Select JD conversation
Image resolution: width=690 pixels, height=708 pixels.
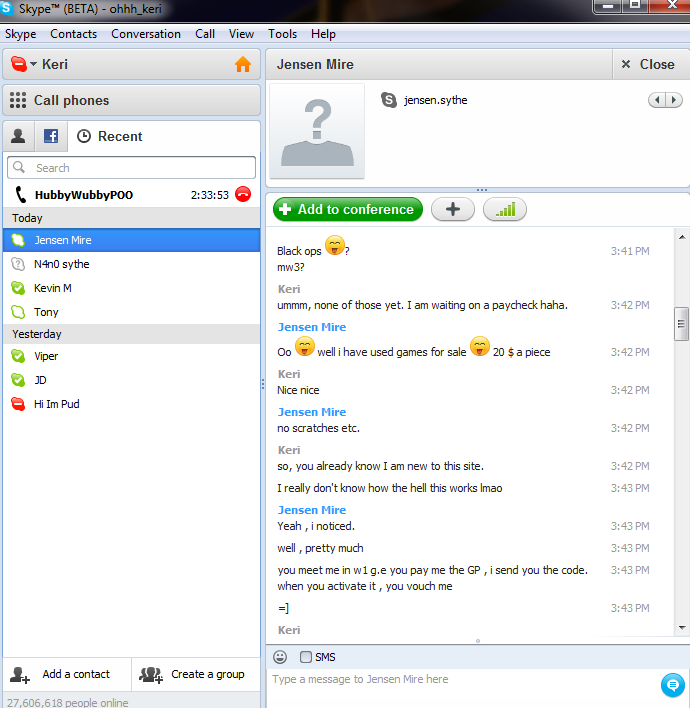(131, 380)
